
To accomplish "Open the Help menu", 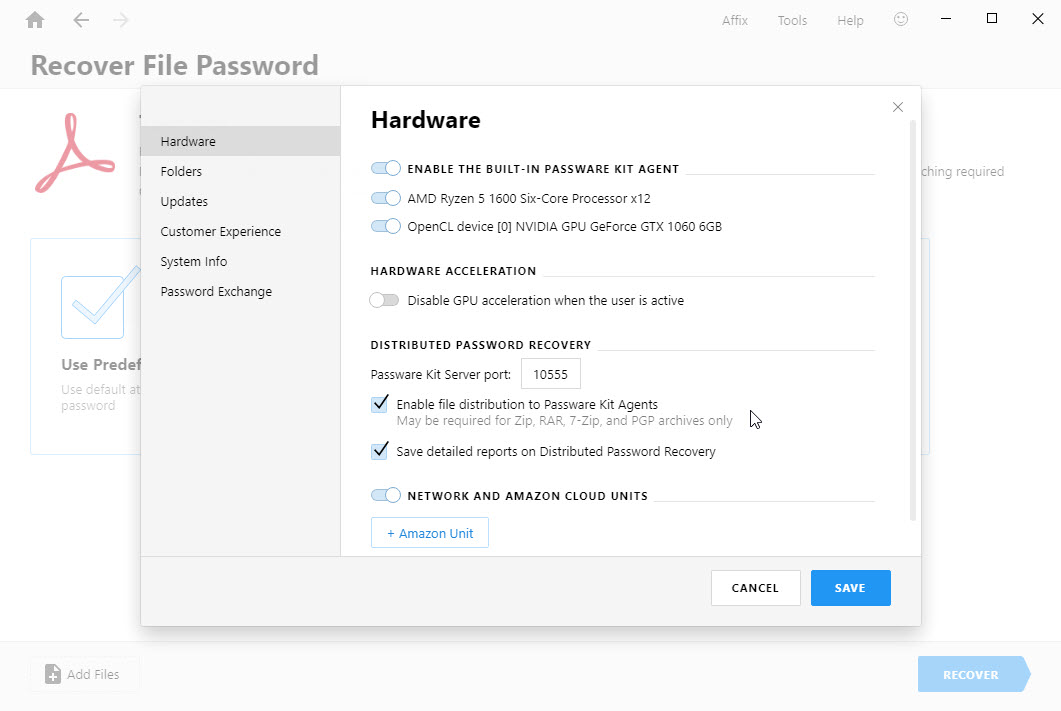I will (850, 20).
